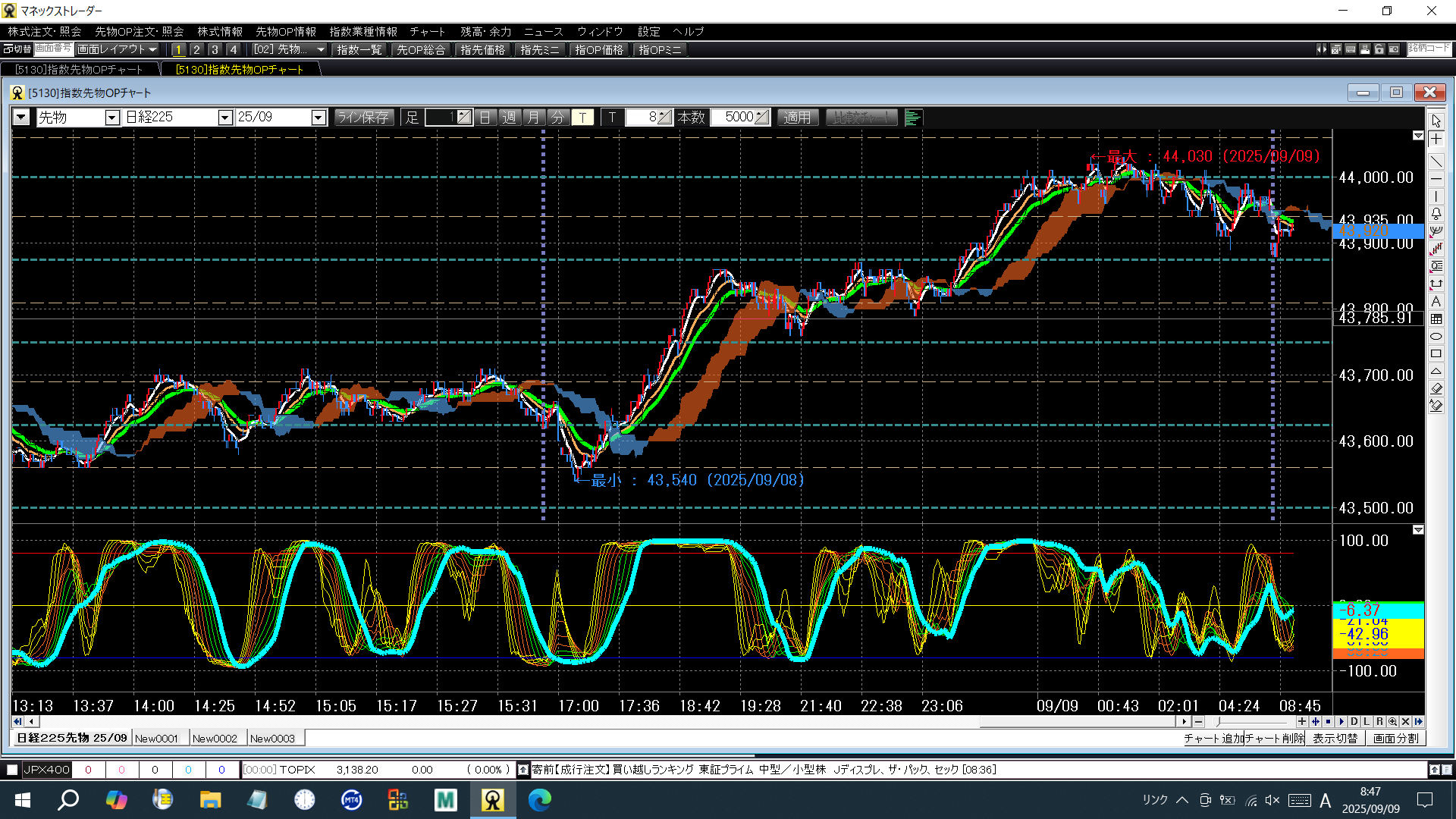
Task: Select the text annotation A tool
Action: click(1436, 301)
